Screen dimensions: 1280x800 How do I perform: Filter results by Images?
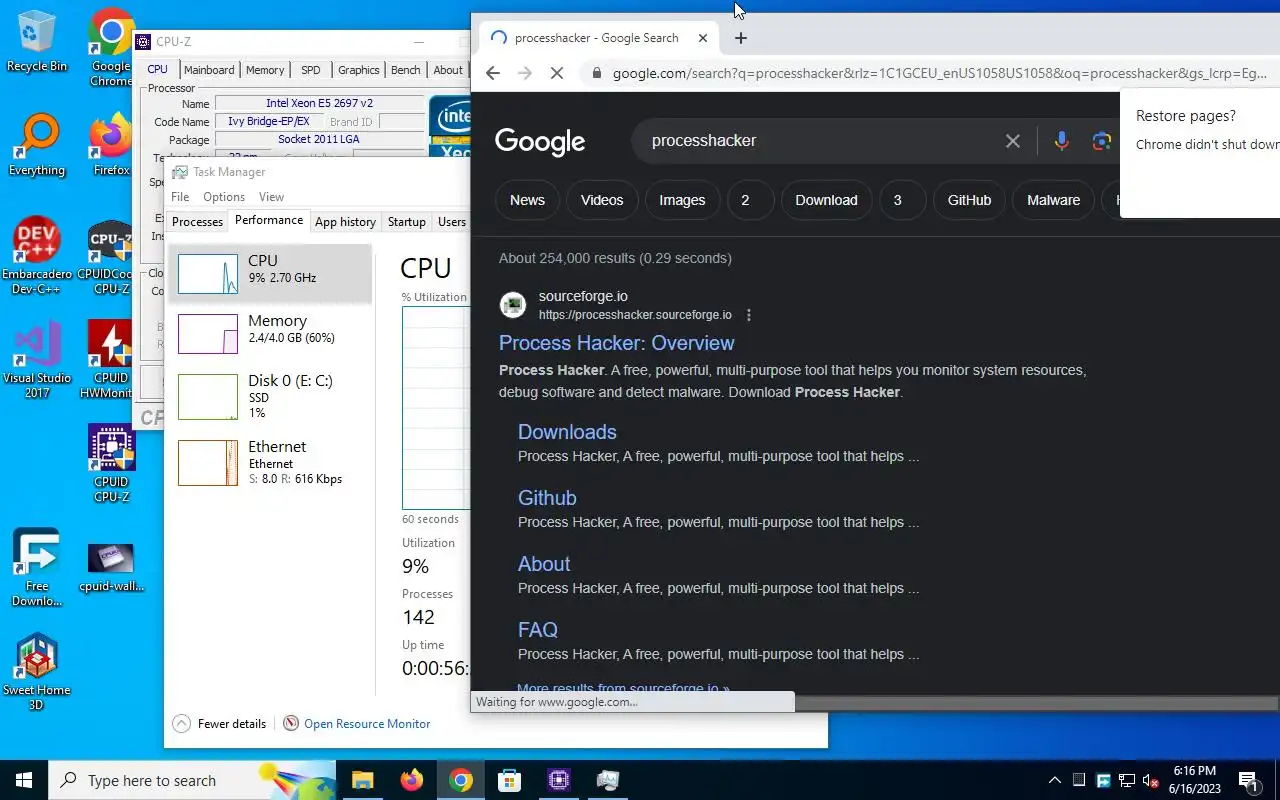[682, 200]
